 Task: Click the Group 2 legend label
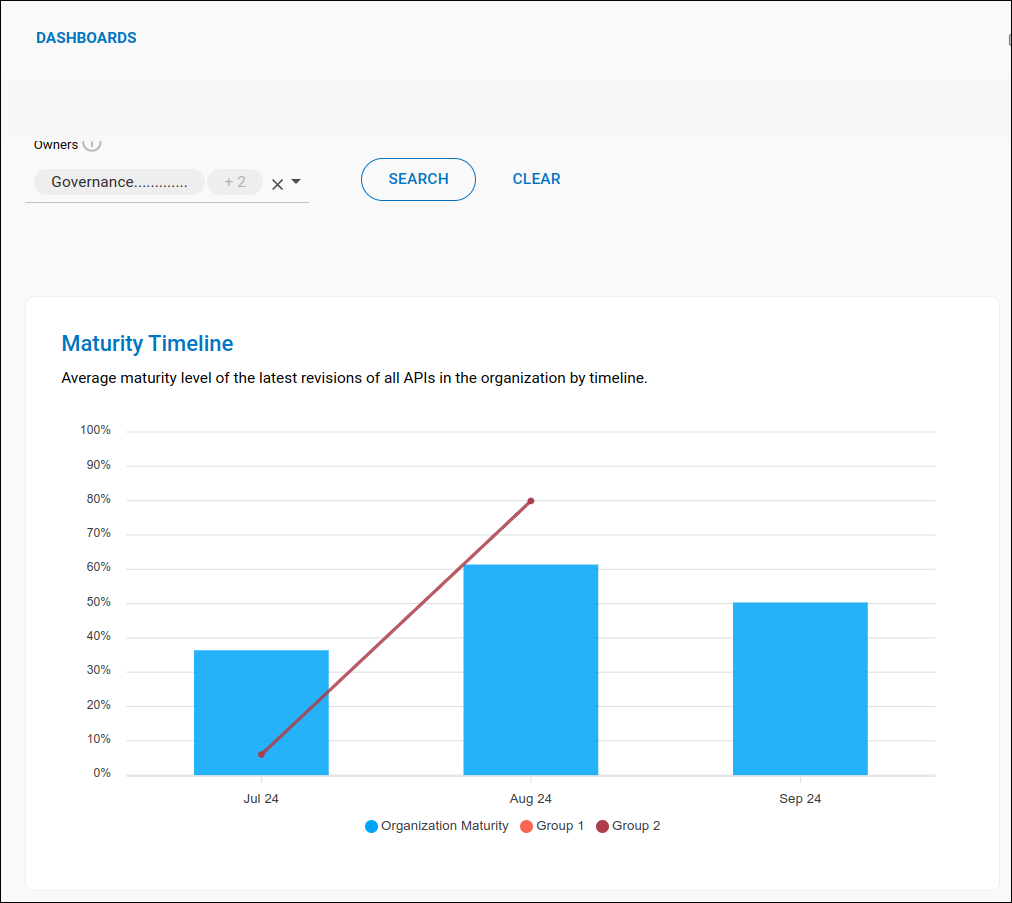click(636, 826)
